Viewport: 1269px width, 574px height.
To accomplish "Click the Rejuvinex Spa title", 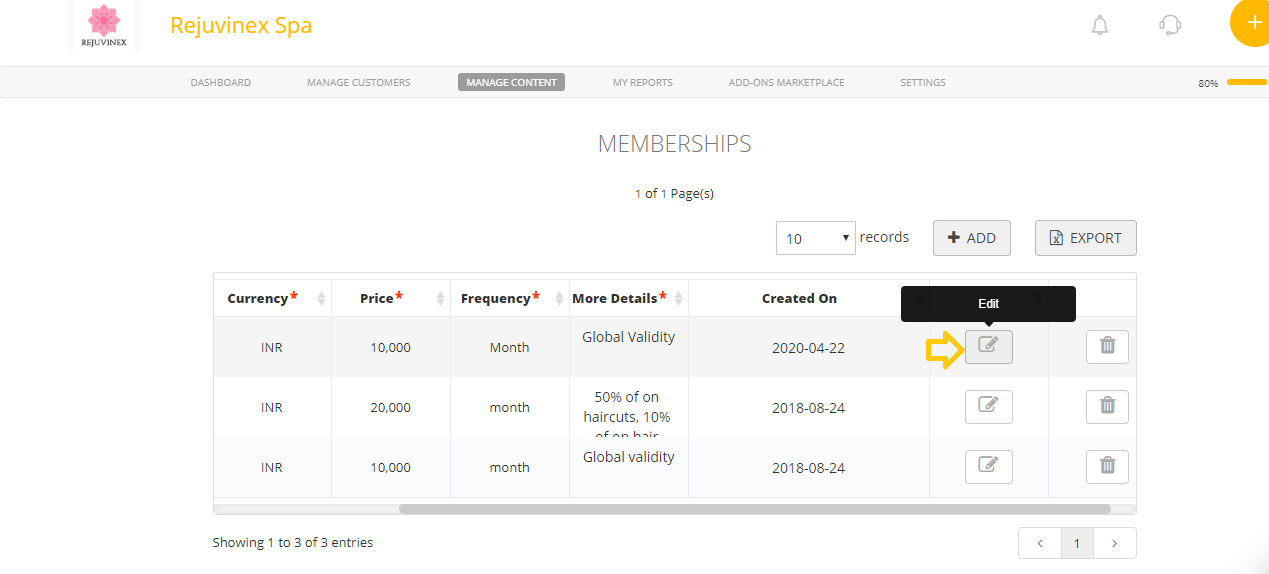I will pos(241,25).
